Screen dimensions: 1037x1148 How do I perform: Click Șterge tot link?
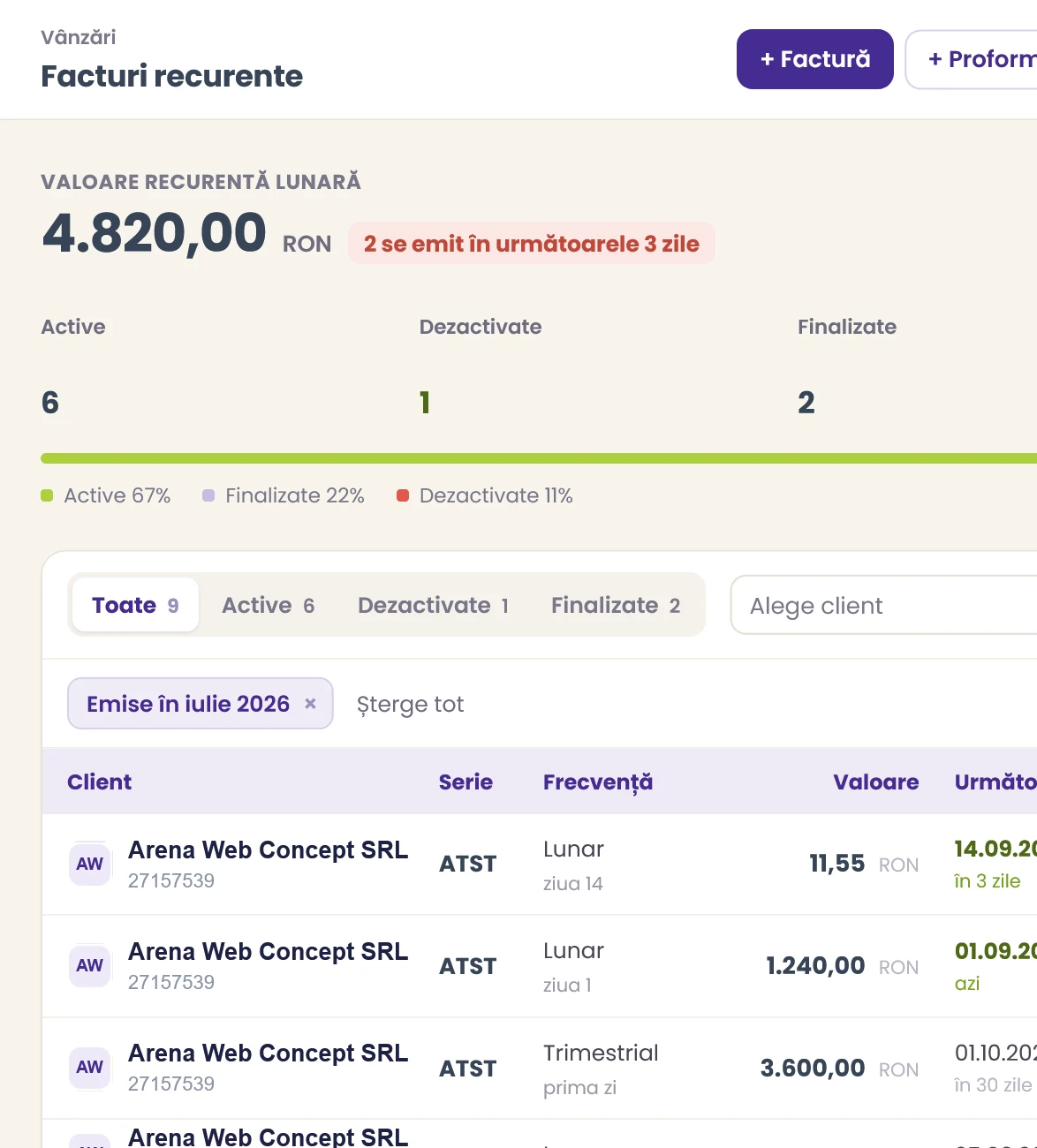click(x=410, y=704)
